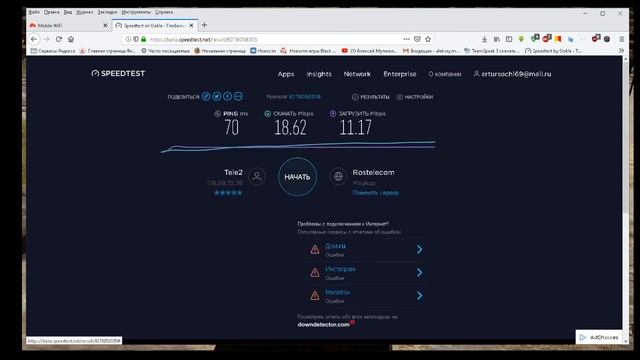640x360 pixels.
Task: Open the TeamSpeak 3 скачать bookmark
Action: tap(492, 51)
